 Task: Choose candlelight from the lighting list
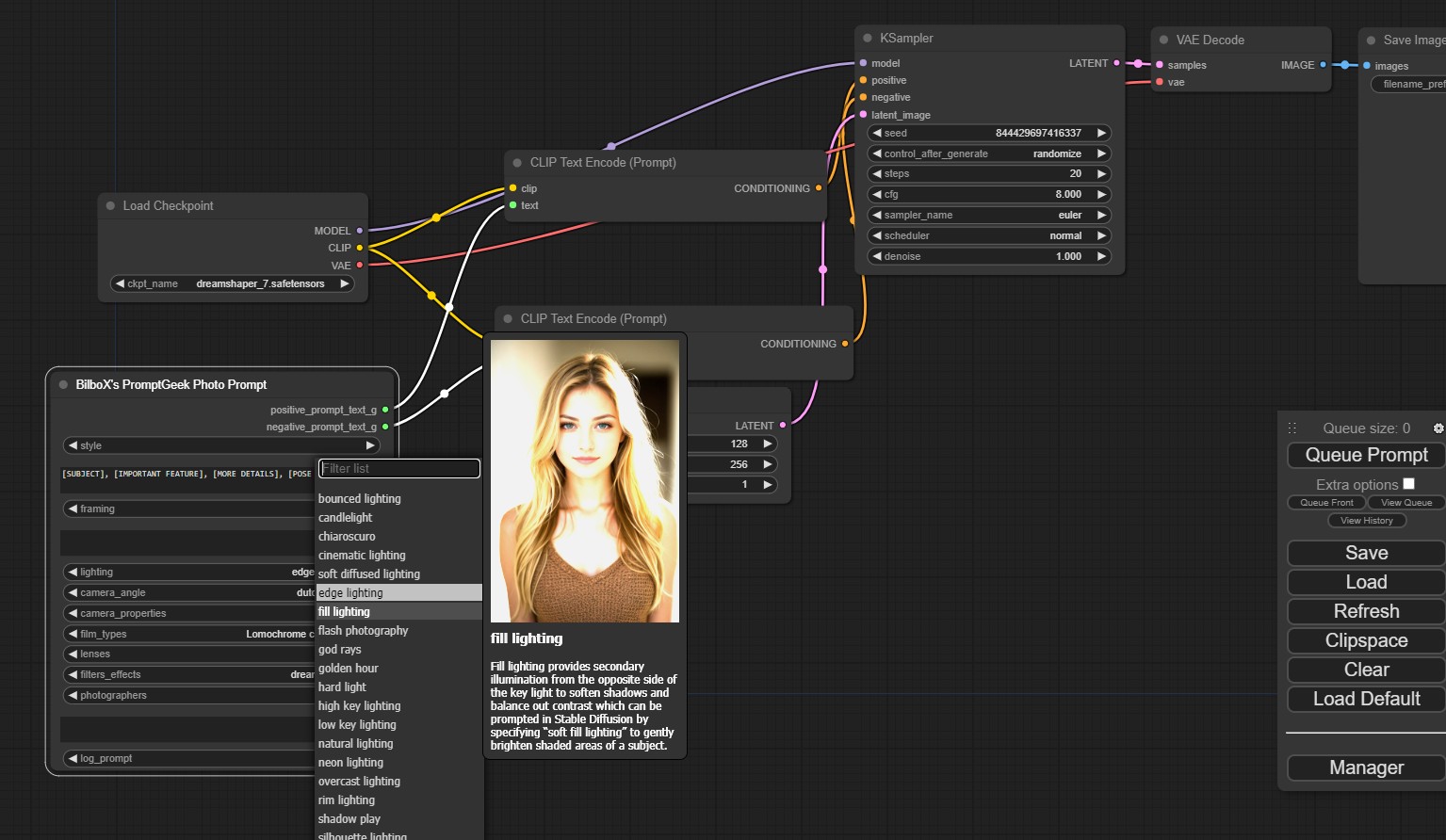[399, 517]
